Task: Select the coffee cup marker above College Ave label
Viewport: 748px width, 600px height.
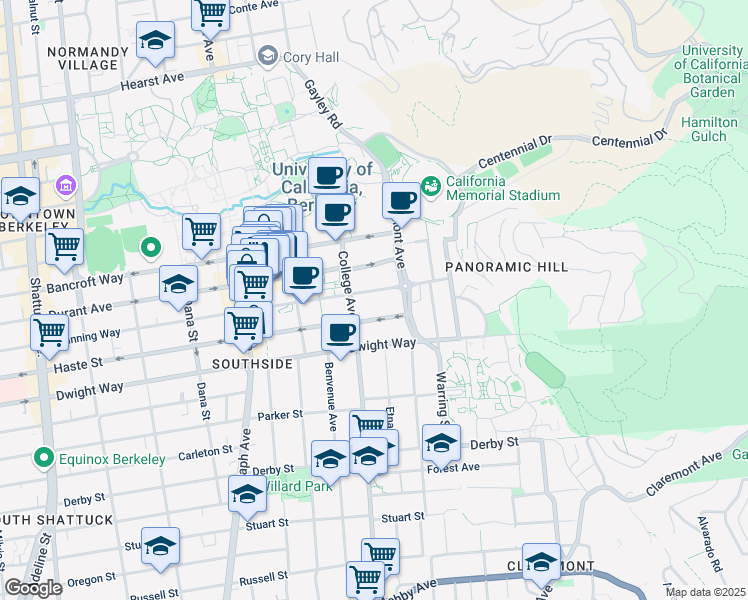Action: (x=335, y=214)
